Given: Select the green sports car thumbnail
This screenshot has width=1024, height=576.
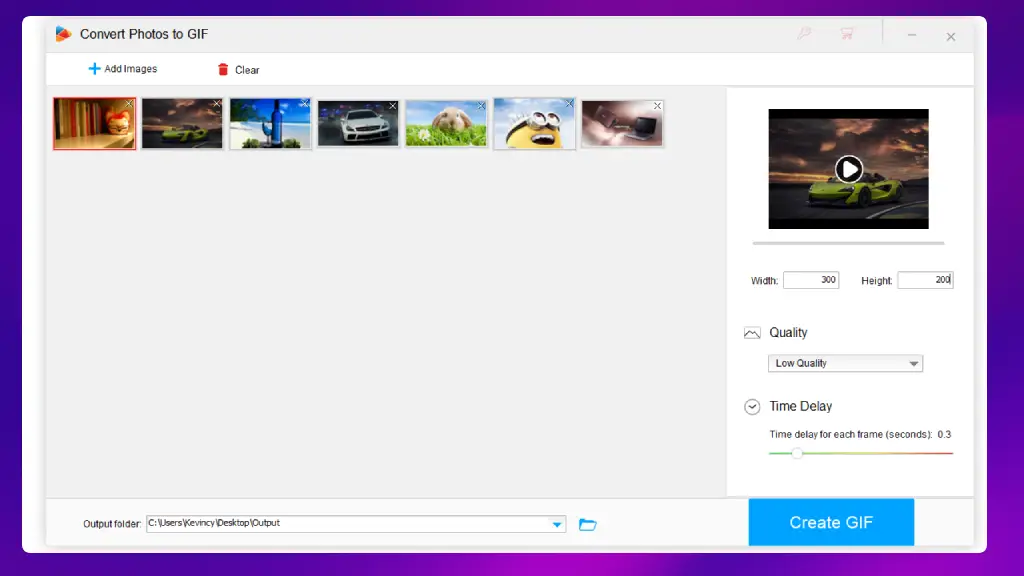Looking at the screenshot, I should coord(182,123).
